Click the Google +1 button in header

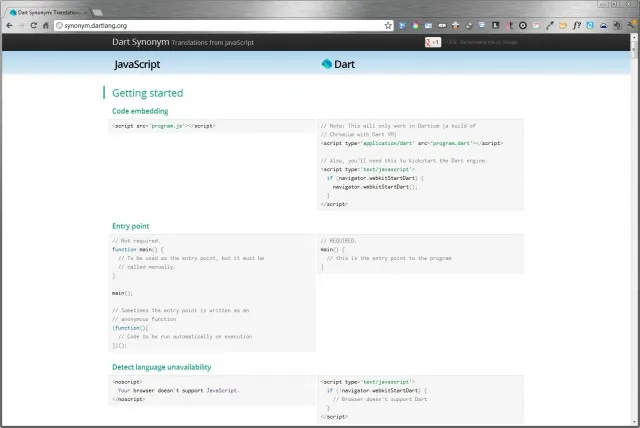pyautogui.click(x=433, y=42)
